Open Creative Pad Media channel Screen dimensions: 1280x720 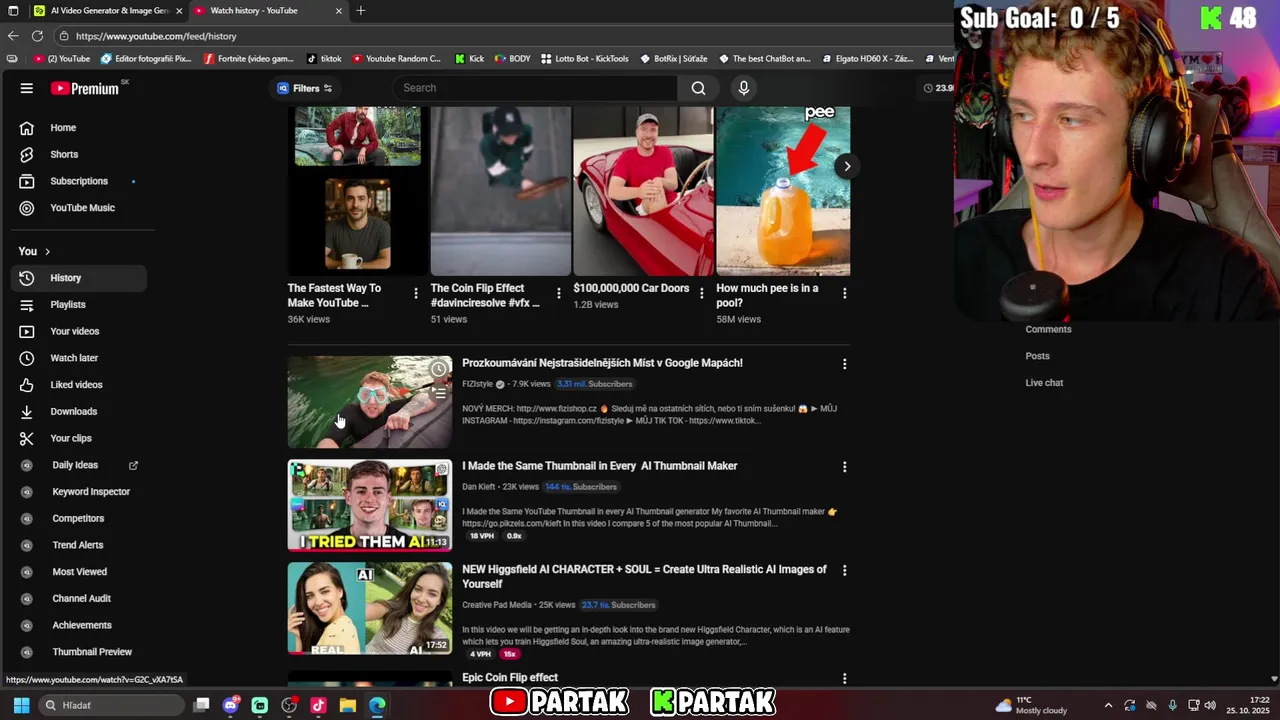496,605
